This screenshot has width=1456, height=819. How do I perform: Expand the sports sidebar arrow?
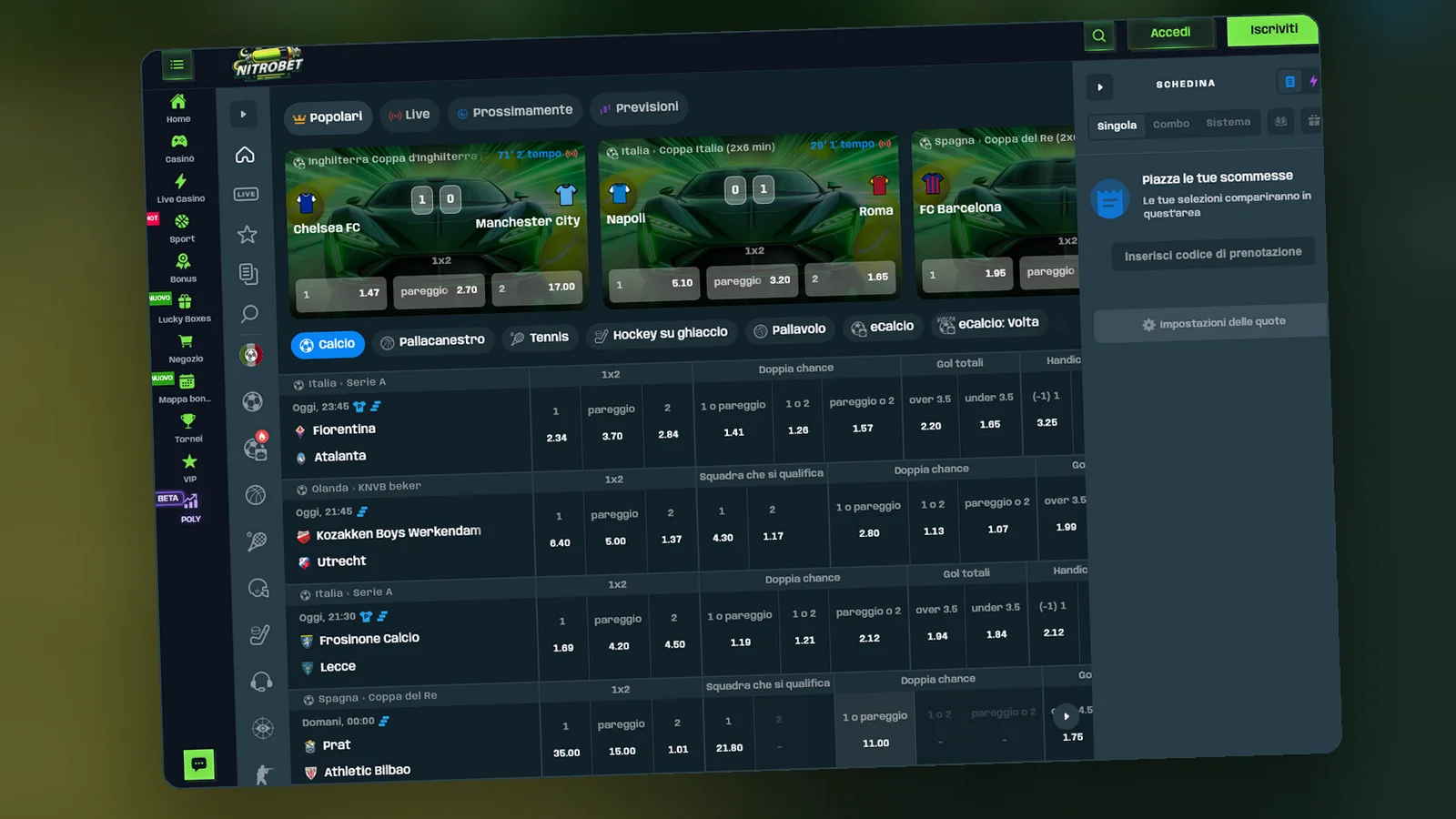[243, 115]
